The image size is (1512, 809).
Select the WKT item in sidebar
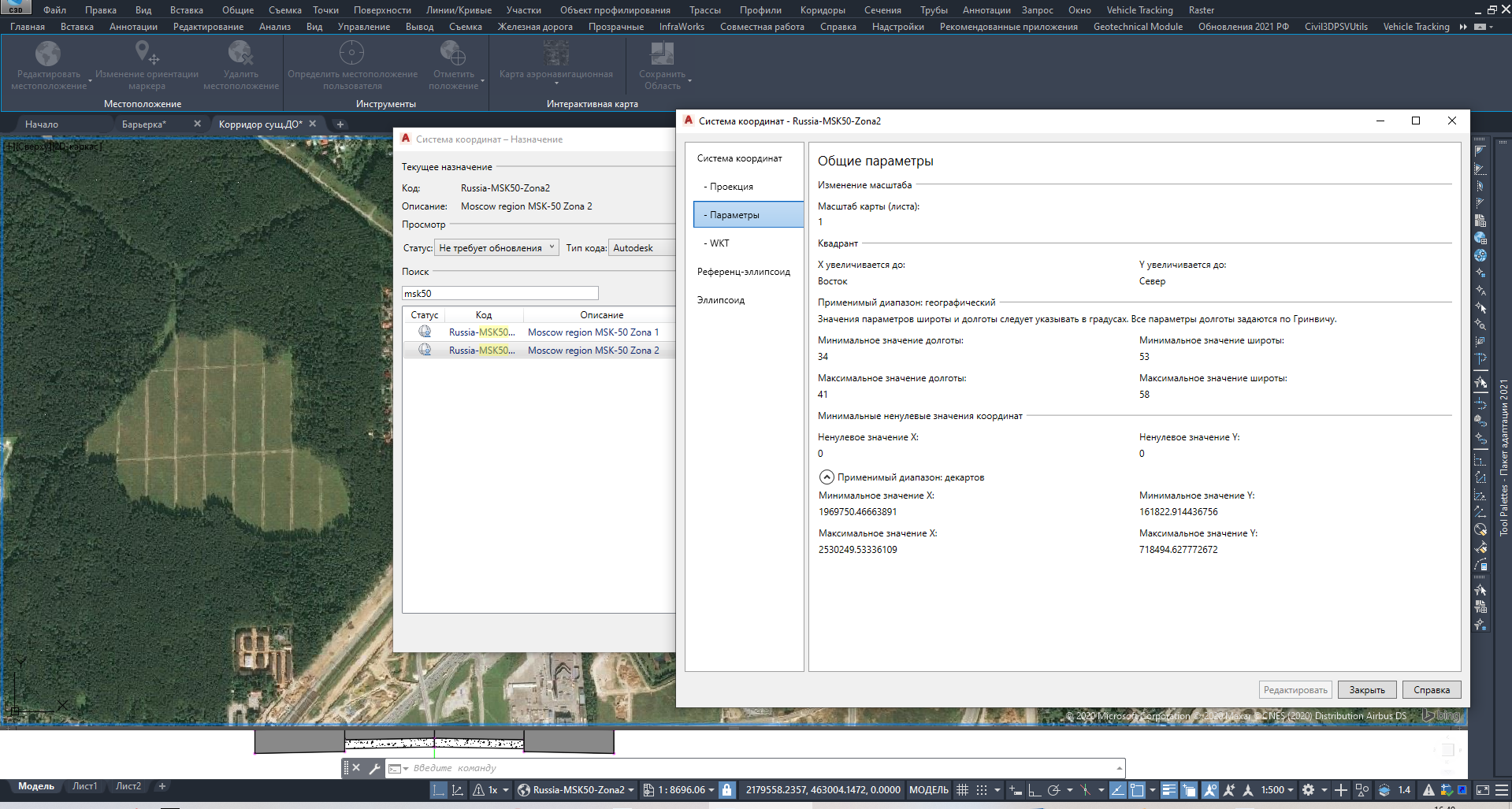[719, 243]
